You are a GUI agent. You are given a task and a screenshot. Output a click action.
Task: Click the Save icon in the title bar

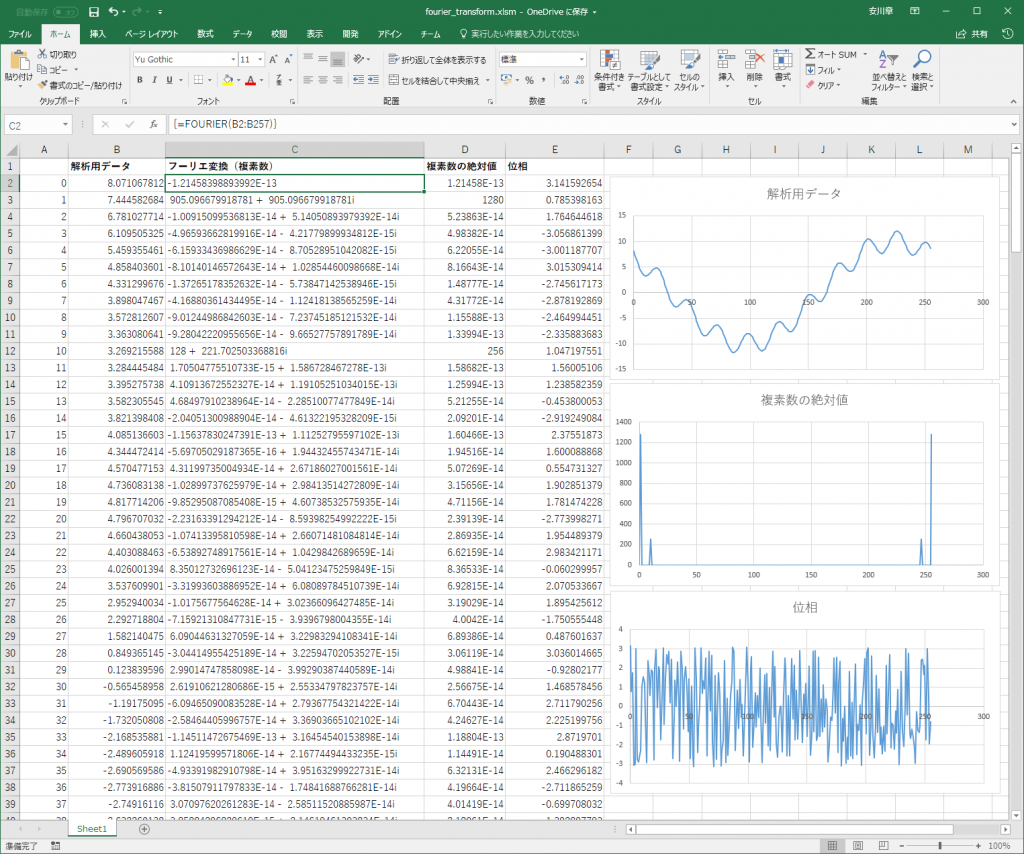pyautogui.click(x=94, y=12)
